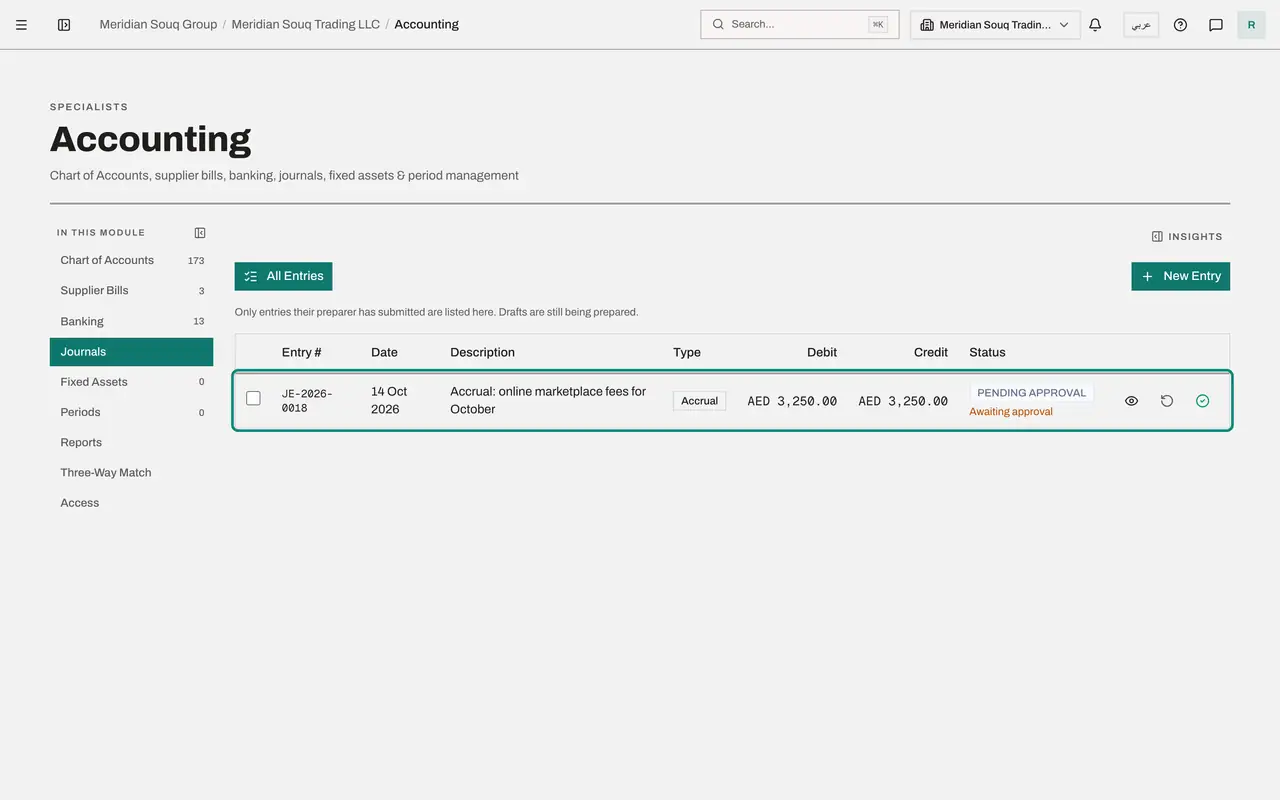Go to Three-Way Match
The image size is (1280, 800).
(131, 473)
